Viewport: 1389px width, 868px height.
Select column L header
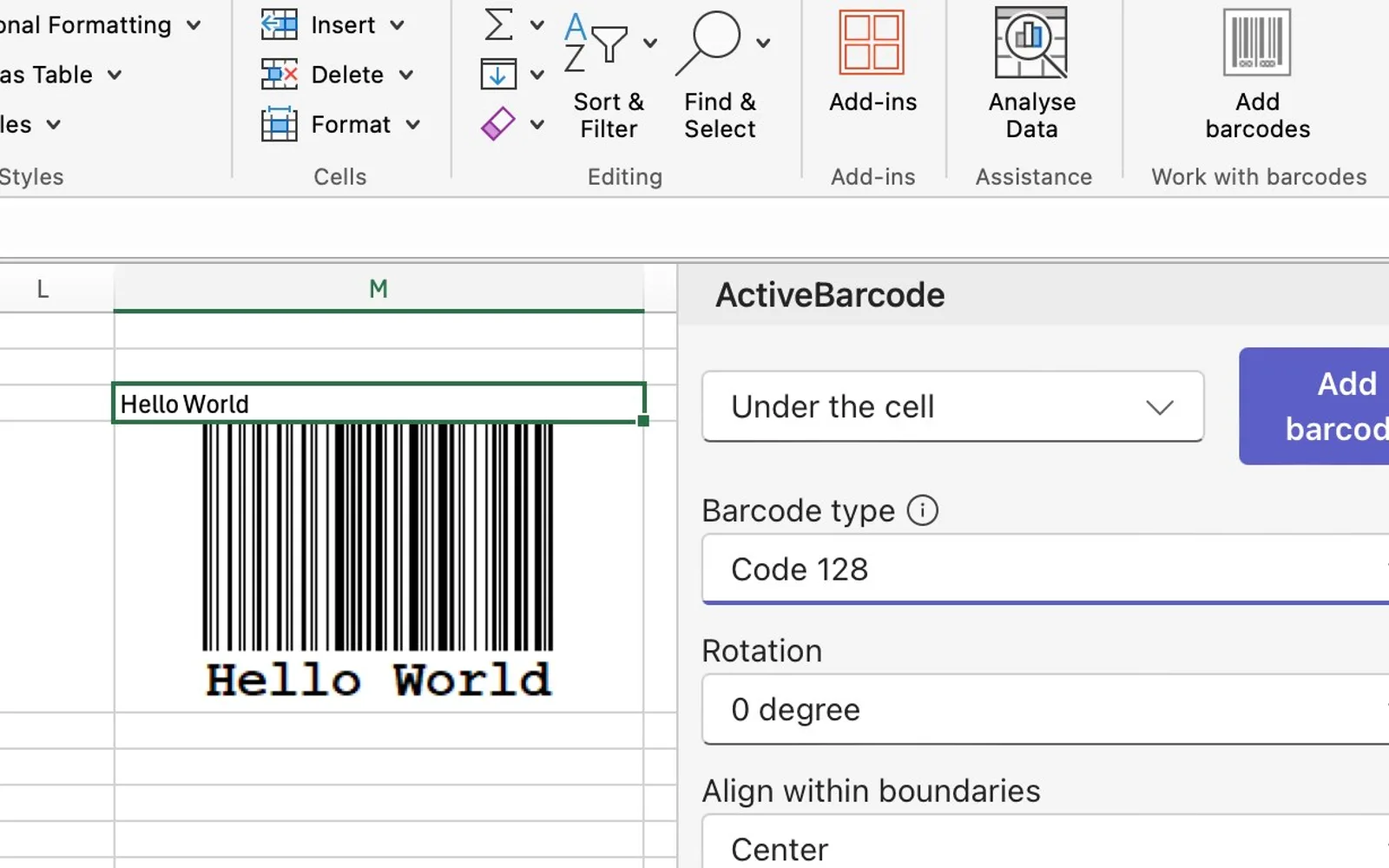point(43,288)
